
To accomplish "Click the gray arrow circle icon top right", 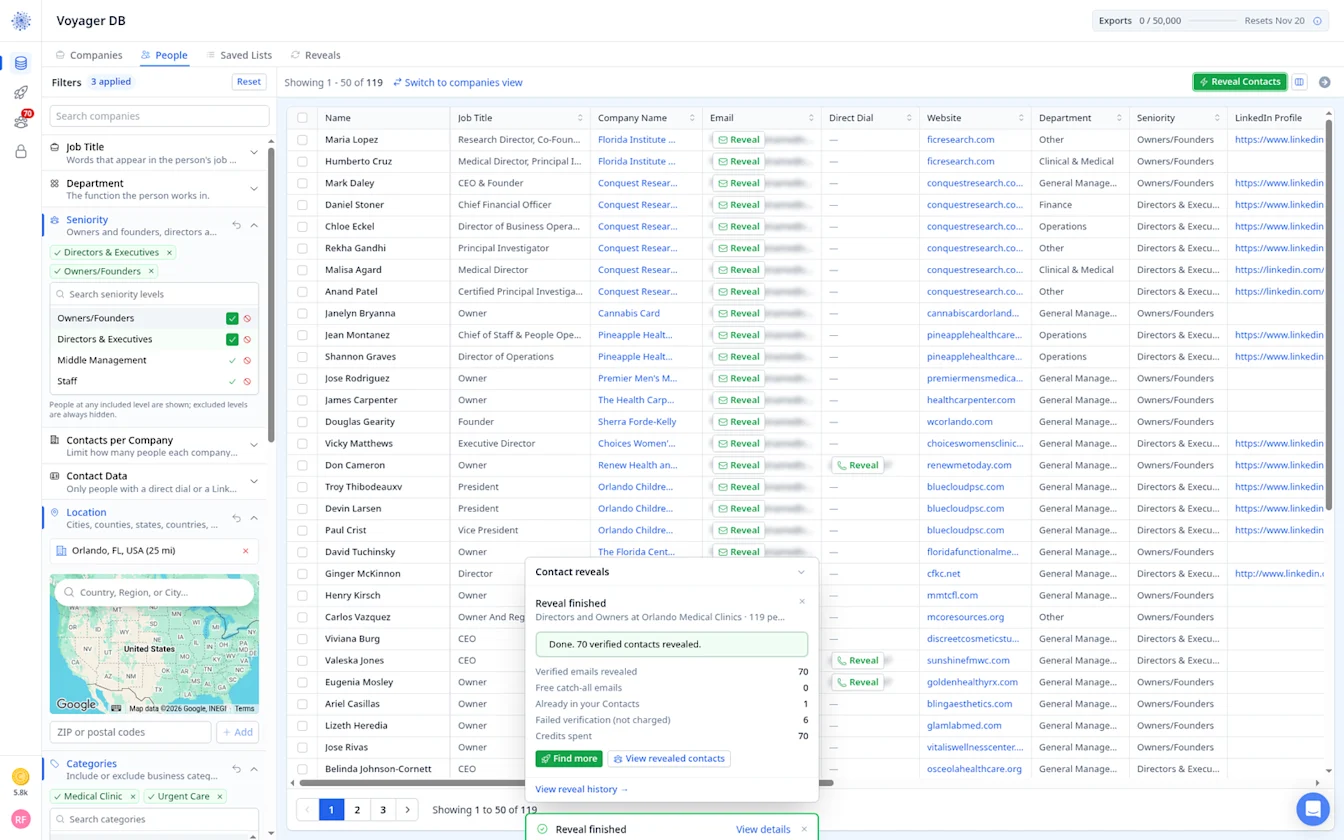I will click(1324, 82).
